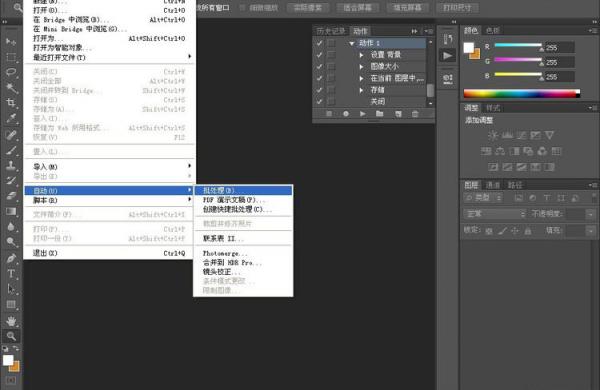Click the create new set folder icon
The width and height of the screenshot is (600, 390).
click(379, 114)
